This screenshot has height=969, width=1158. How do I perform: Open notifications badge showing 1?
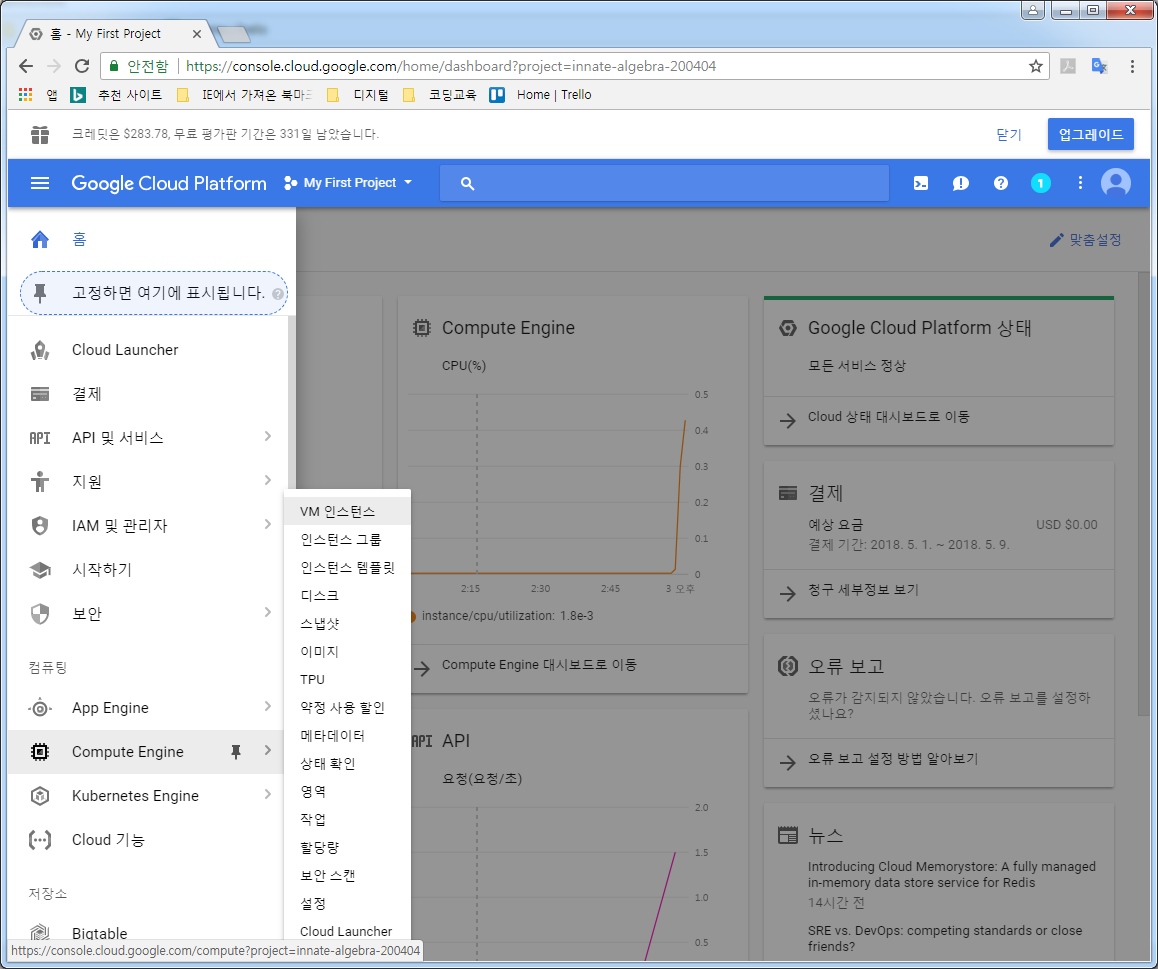point(1041,183)
